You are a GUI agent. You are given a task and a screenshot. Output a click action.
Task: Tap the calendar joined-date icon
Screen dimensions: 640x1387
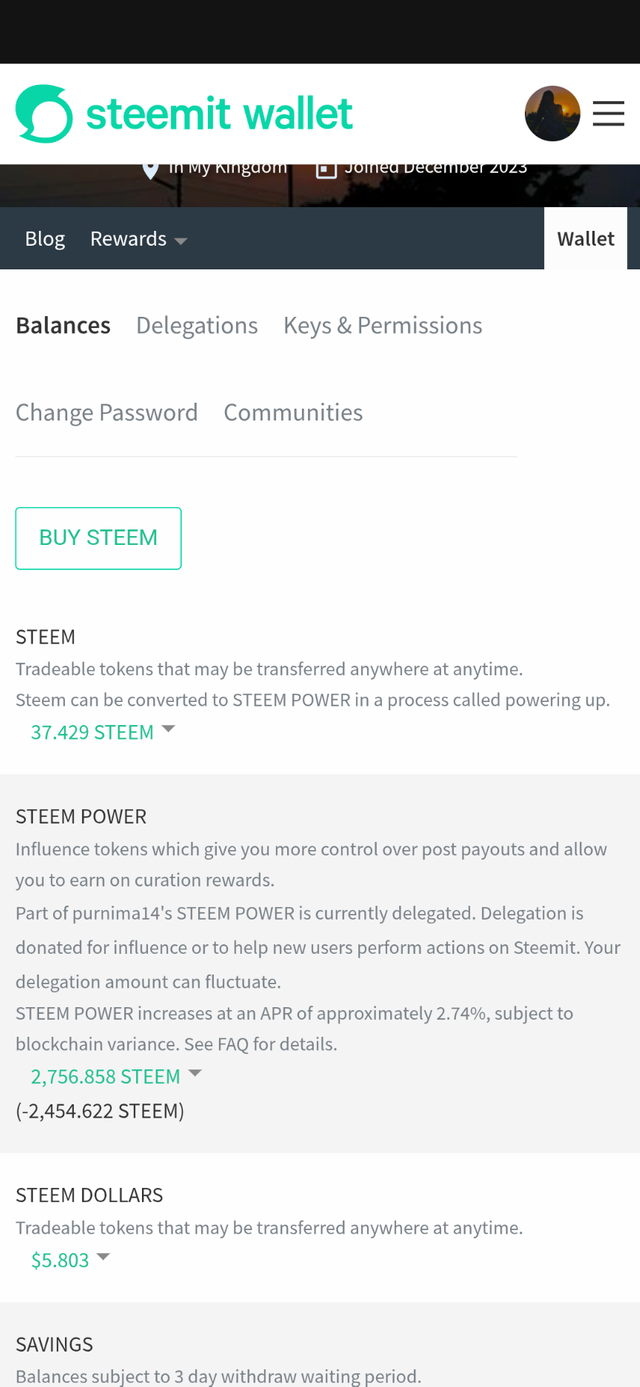coord(326,169)
